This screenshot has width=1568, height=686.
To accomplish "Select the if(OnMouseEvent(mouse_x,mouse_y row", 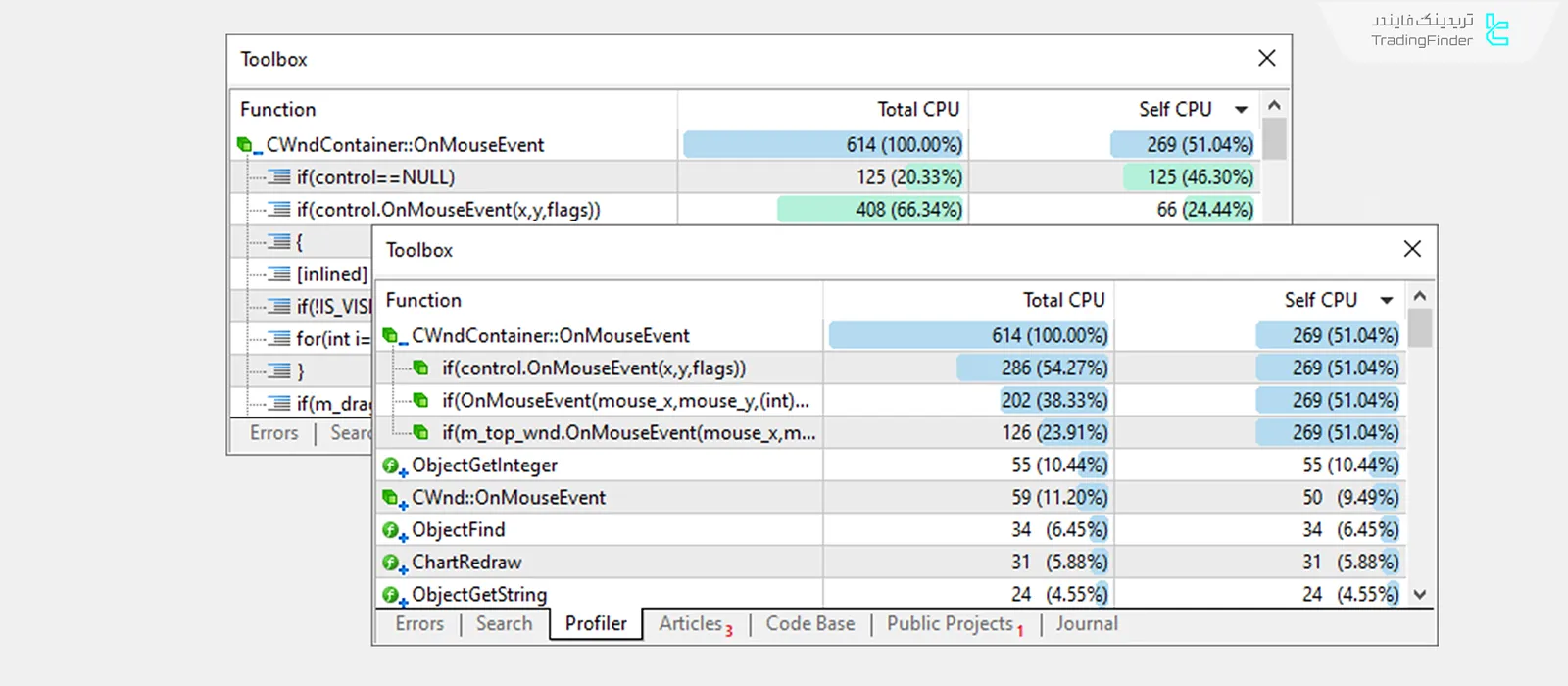I will [x=624, y=401].
